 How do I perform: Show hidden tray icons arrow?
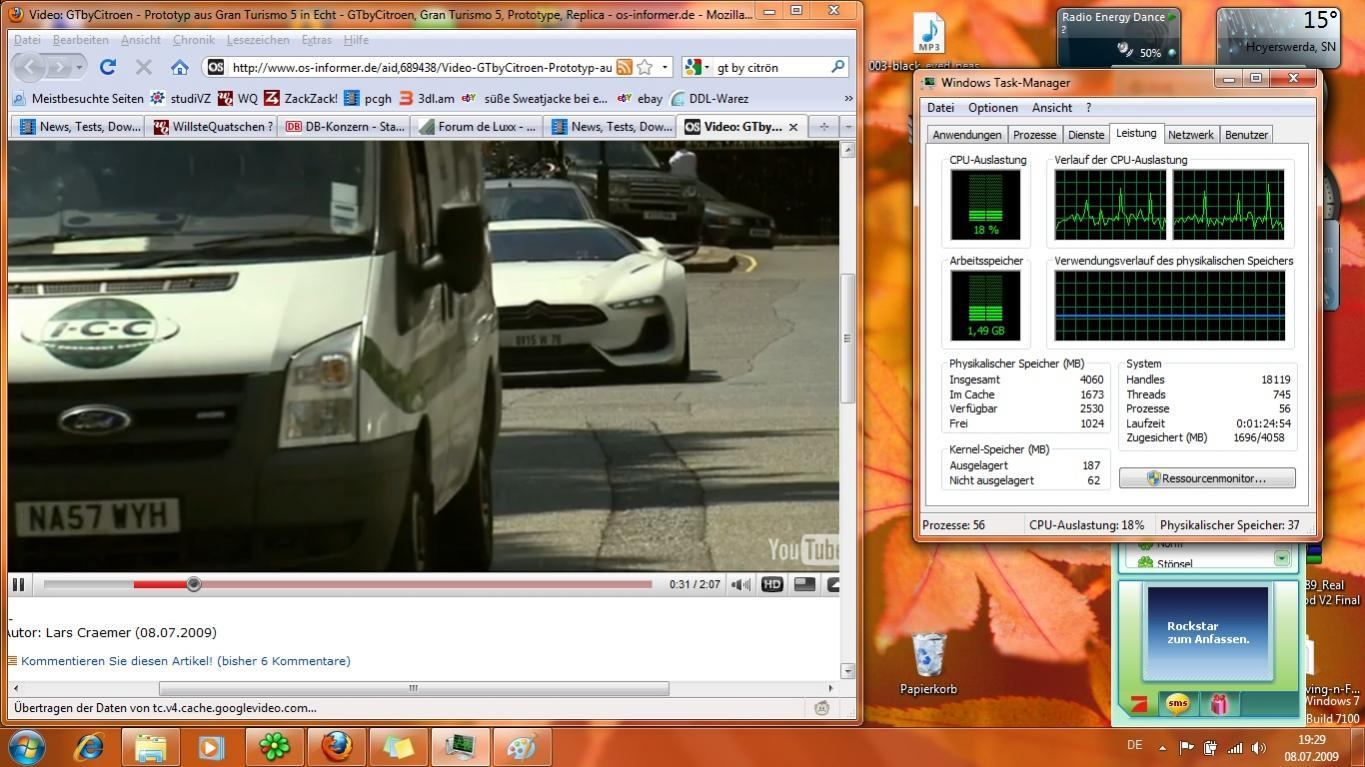point(1162,747)
